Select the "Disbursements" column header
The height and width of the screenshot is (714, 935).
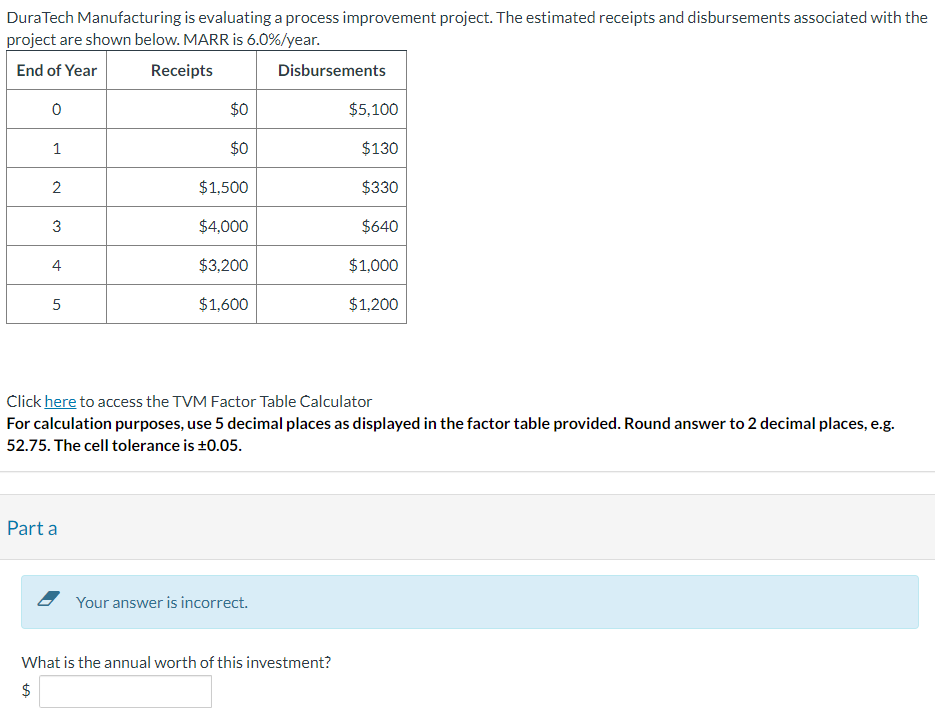pos(331,70)
